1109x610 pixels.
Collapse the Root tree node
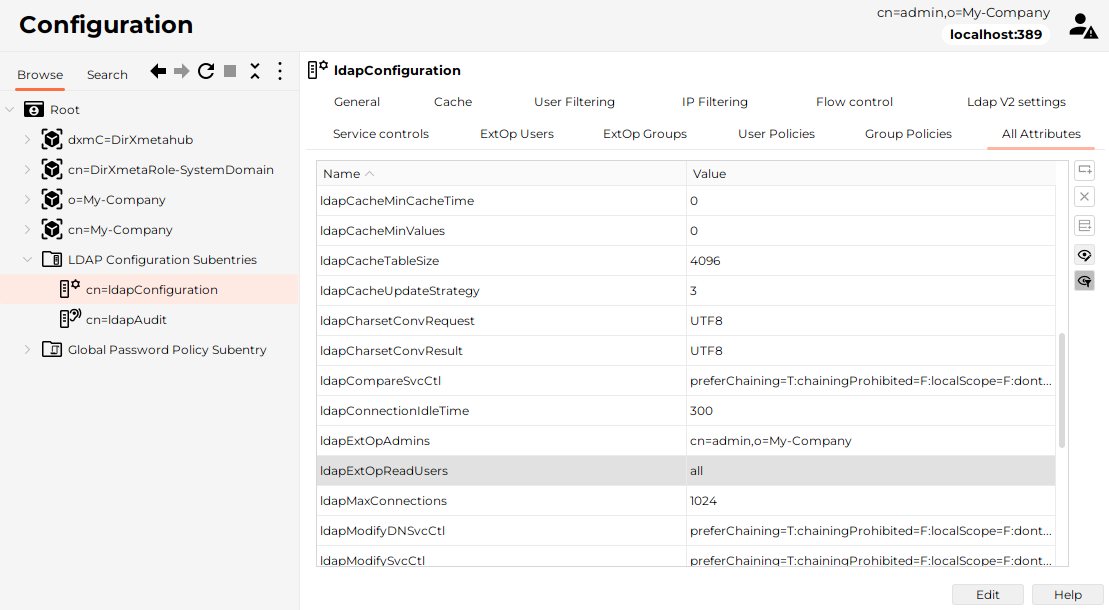tap(10, 110)
